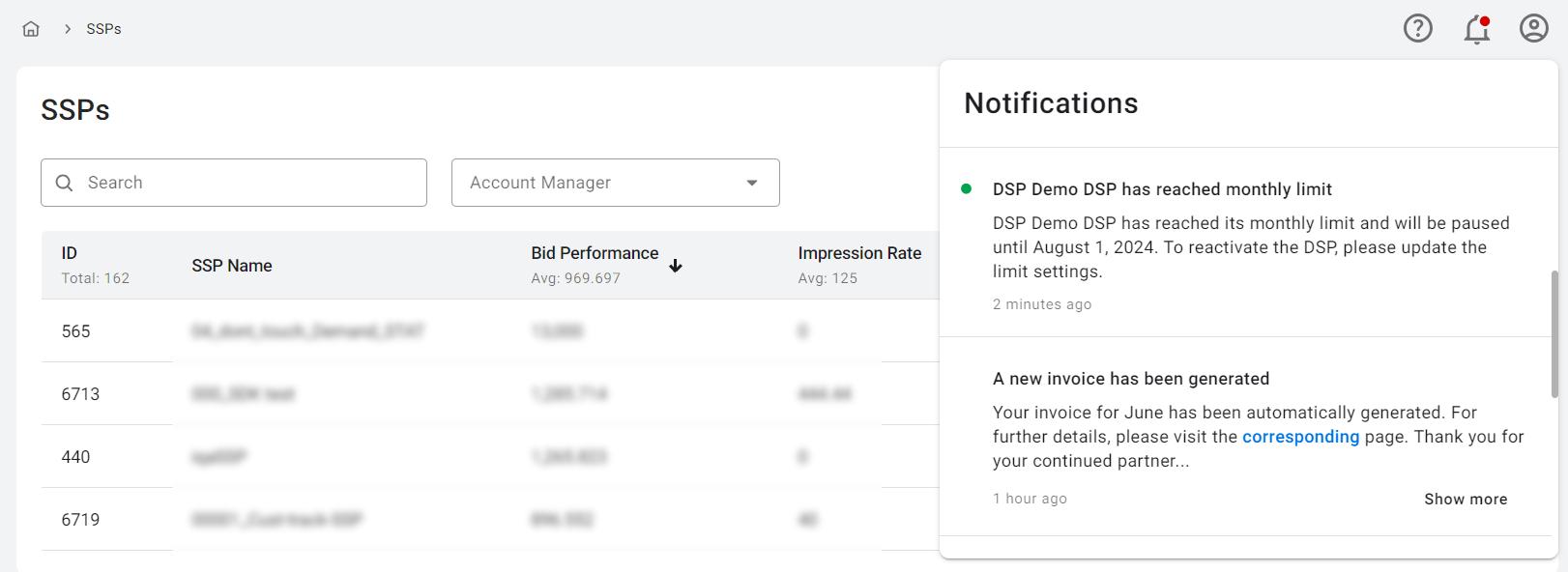Open the corresponding invoice page link

pos(1300,437)
